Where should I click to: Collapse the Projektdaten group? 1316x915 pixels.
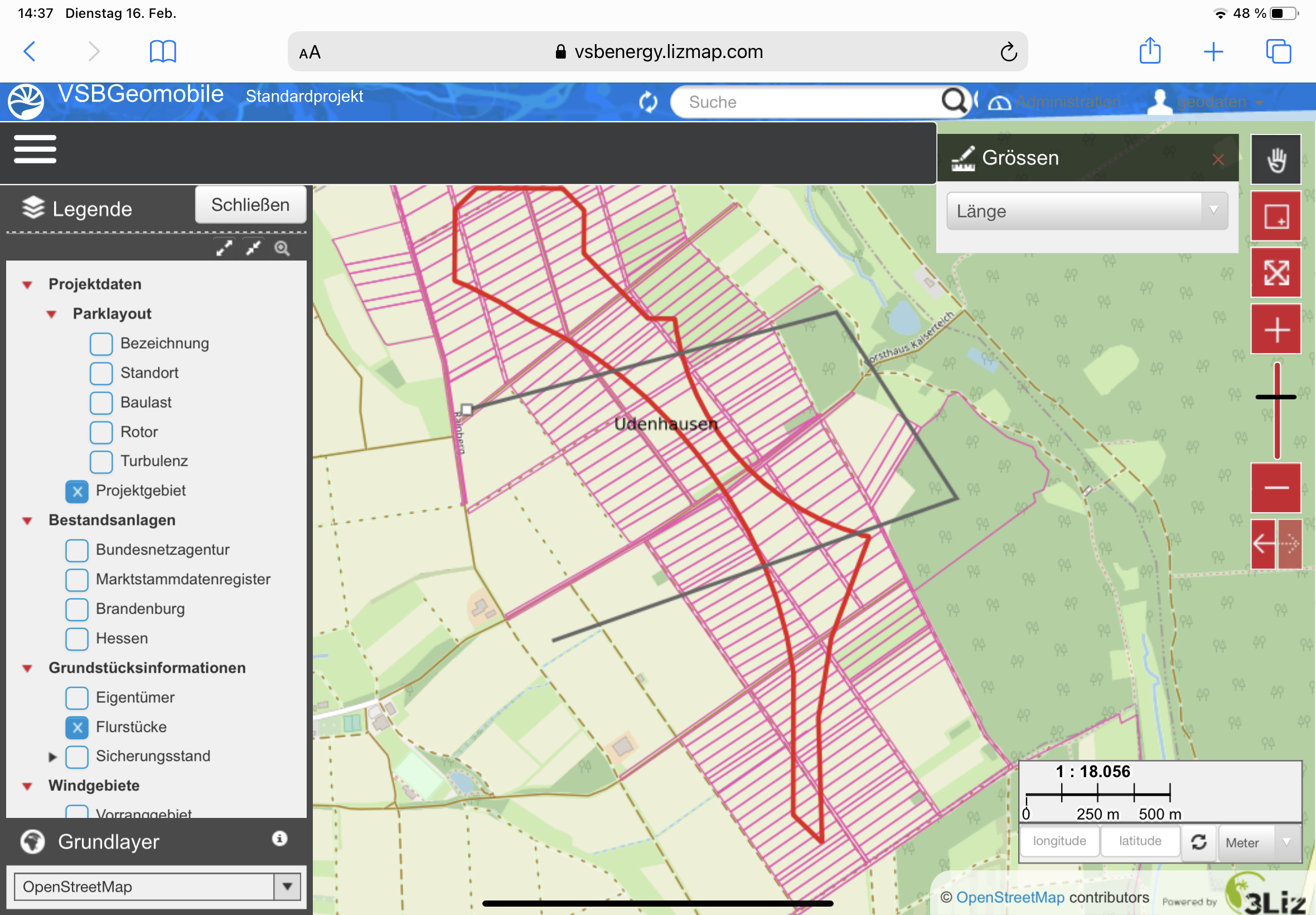pos(27,285)
